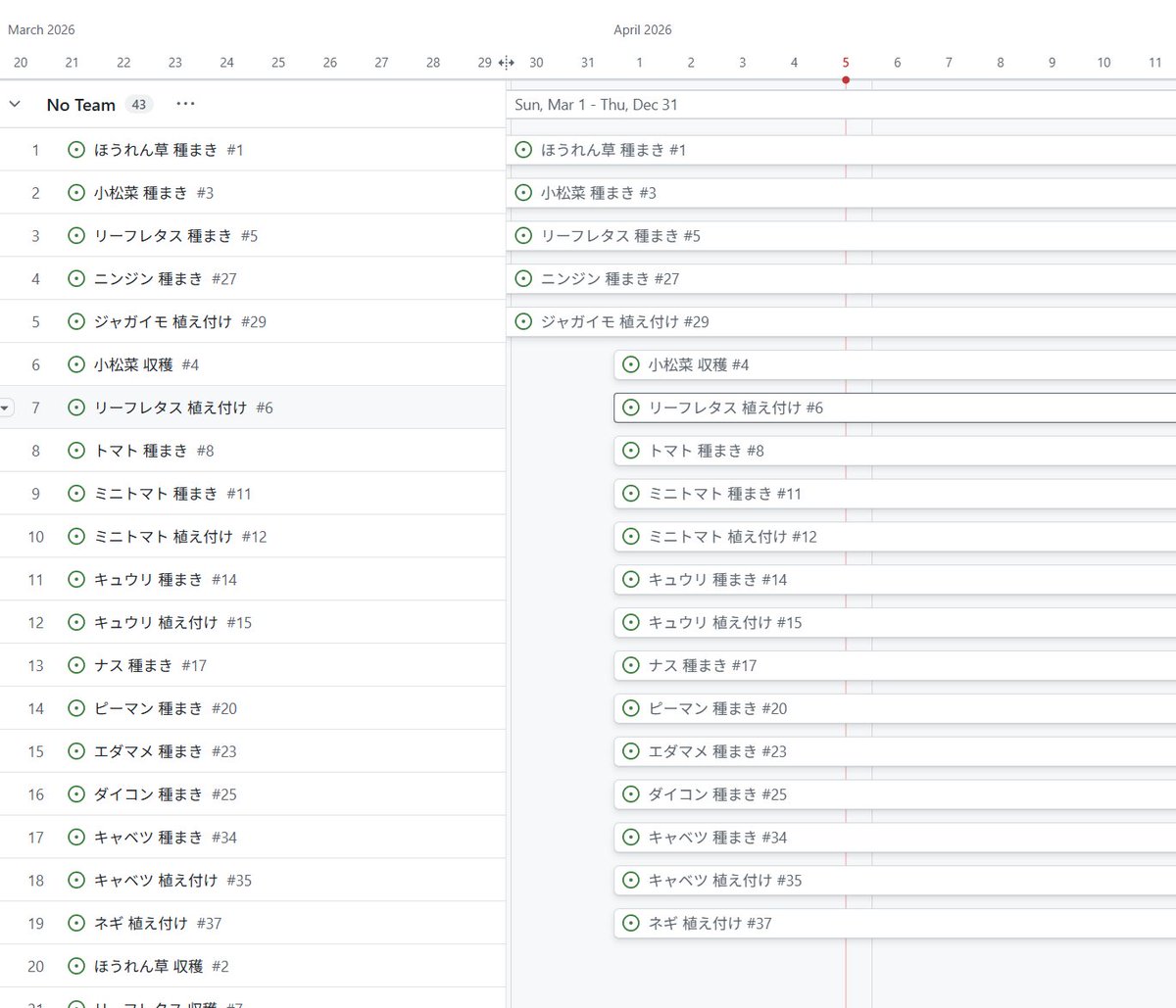The image size is (1176, 1008).
Task: Click row number 1 in the table
Action: click(x=36, y=150)
